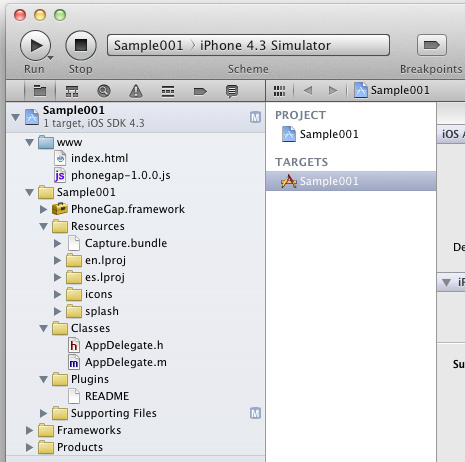This screenshot has width=465, height=462.
Task: Expand the icons folder
Action: coord(57,294)
